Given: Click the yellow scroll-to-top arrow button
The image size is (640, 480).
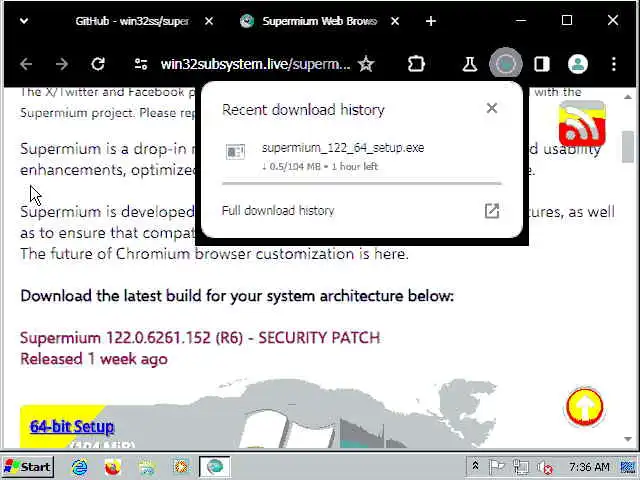Looking at the screenshot, I should tap(584, 407).
